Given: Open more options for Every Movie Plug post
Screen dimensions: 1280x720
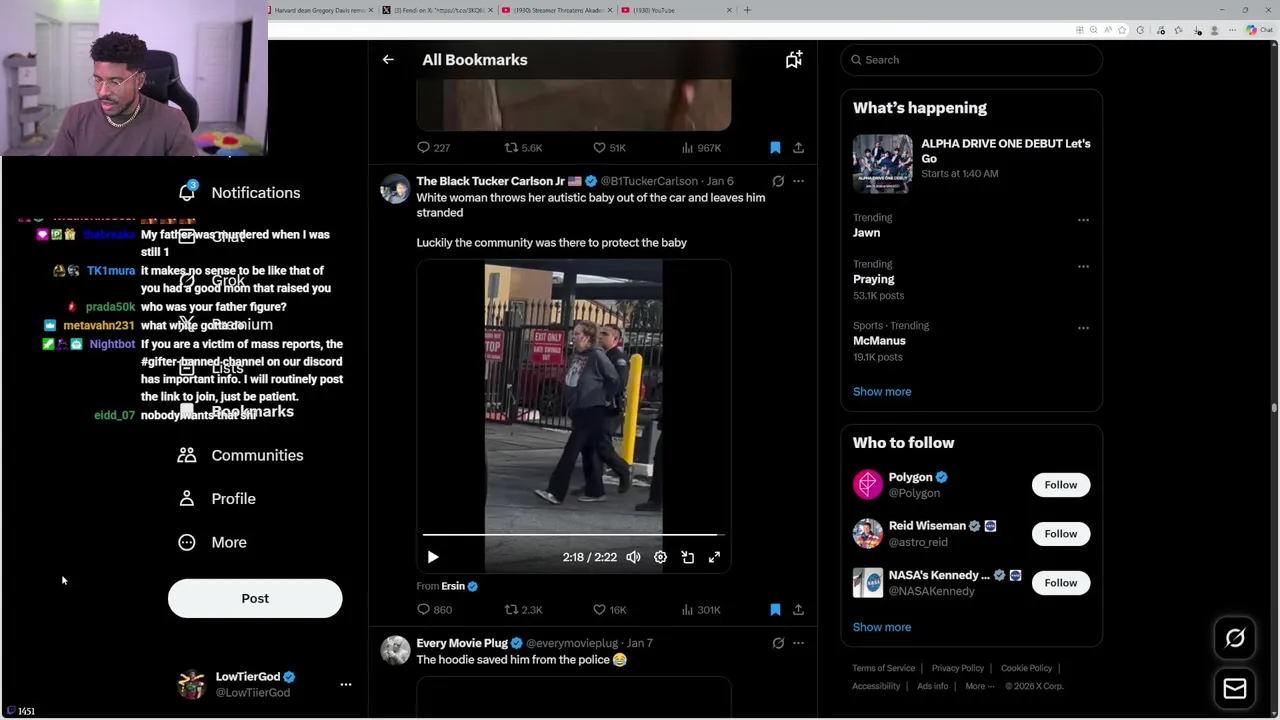Looking at the screenshot, I should tap(798, 643).
